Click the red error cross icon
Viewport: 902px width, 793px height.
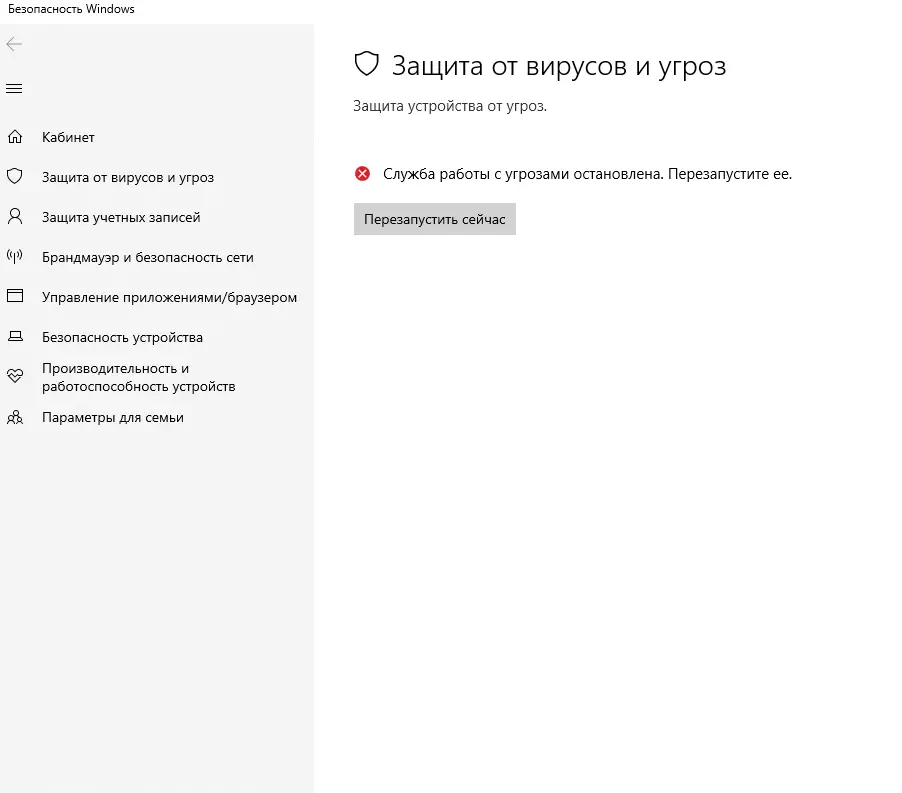(362, 174)
